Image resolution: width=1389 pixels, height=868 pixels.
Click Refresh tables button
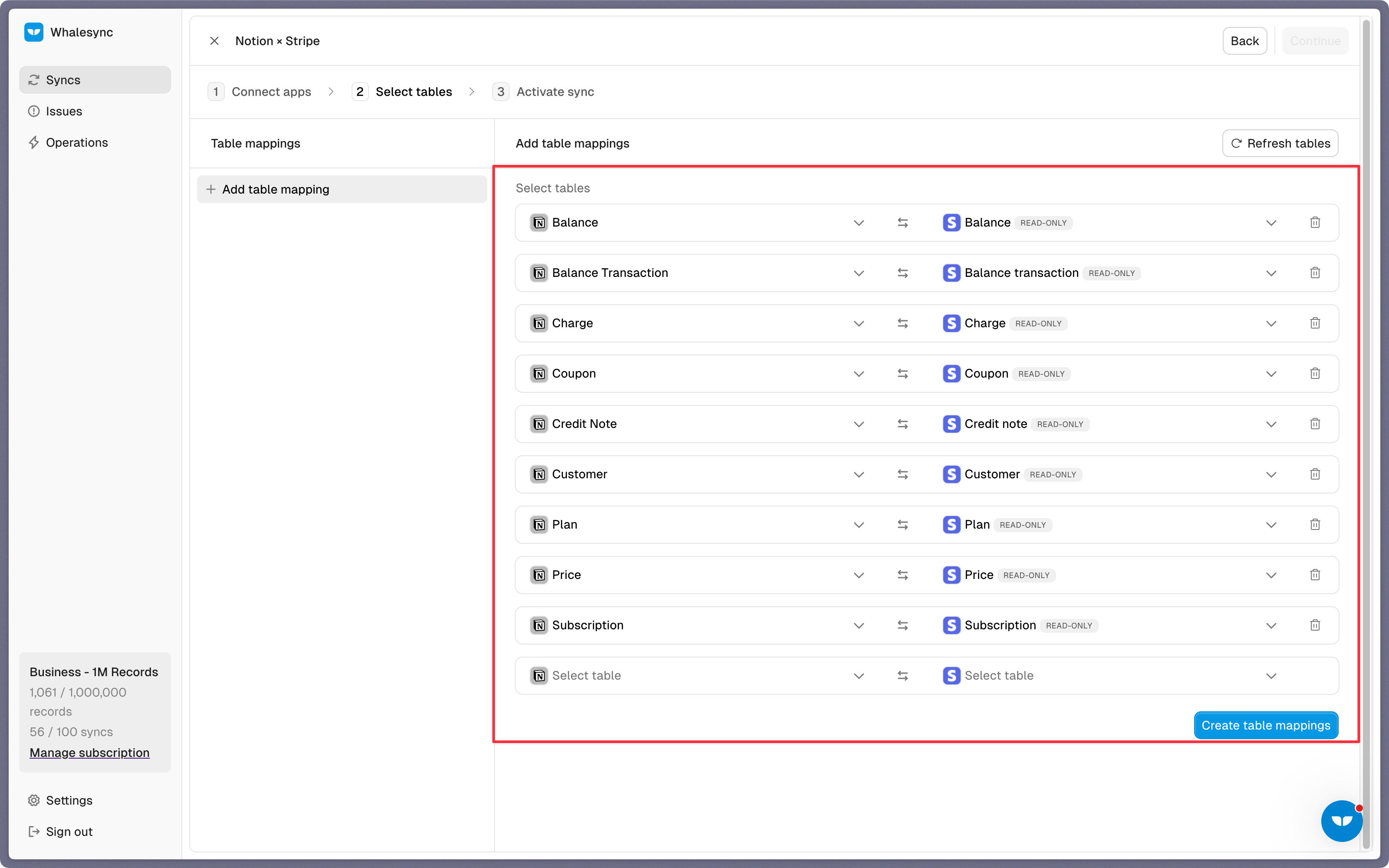pyautogui.click(x=1280, y=144)
